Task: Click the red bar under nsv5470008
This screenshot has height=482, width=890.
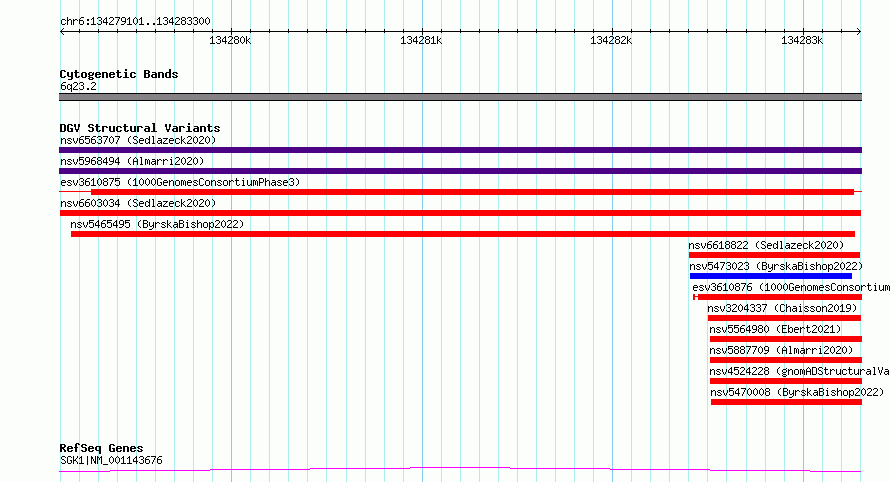Action: point(786,402)
